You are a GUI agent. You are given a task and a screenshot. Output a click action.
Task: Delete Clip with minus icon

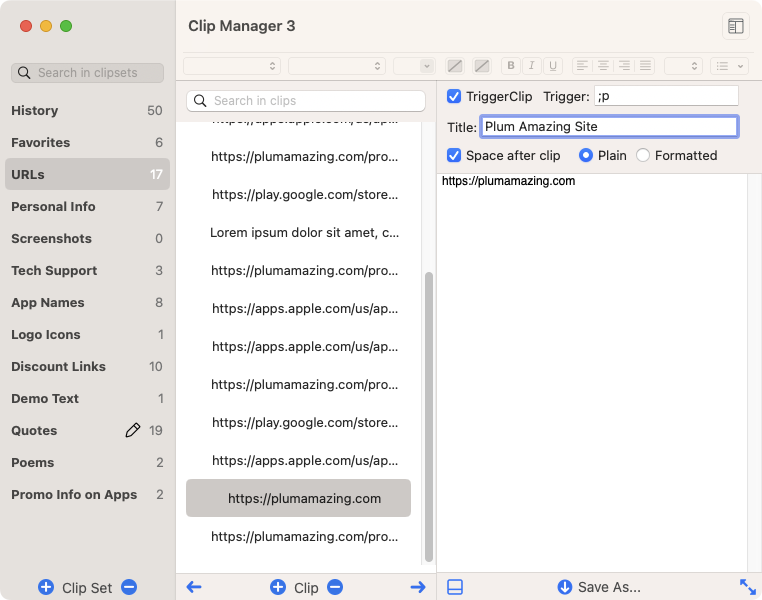(x=335, y=587)
